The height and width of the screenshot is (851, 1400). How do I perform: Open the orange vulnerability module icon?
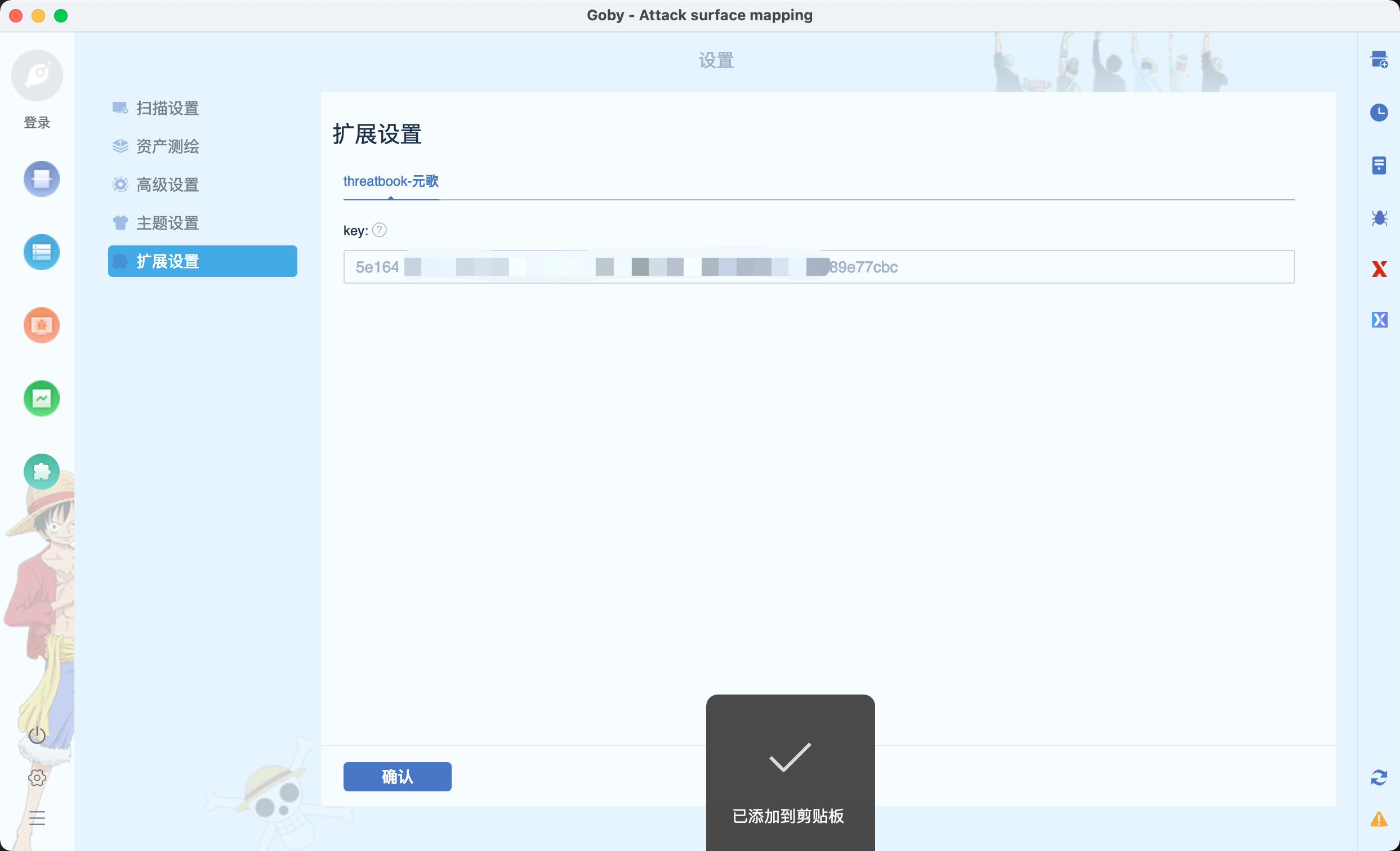(x=41, y=325)
